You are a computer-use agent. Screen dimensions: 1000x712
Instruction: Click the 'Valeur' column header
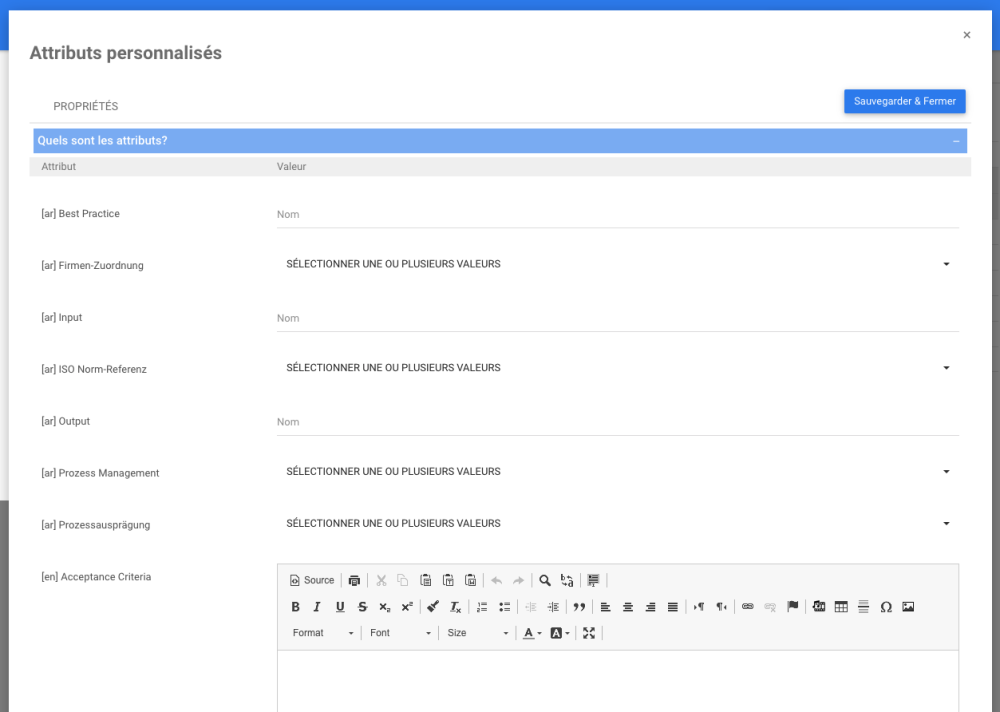point(291,167)
